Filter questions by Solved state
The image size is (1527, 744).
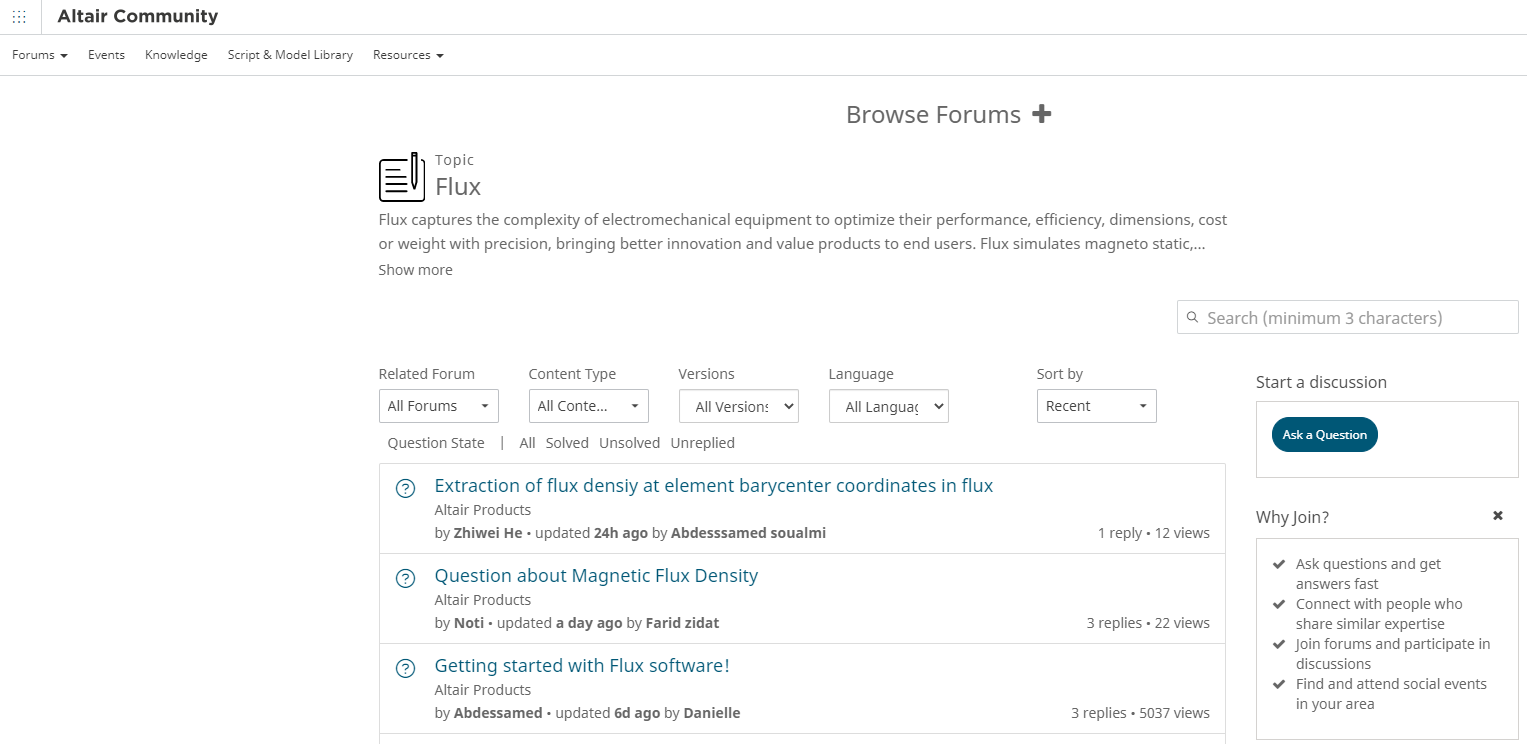pyautogui.click(x=567, y=443)
